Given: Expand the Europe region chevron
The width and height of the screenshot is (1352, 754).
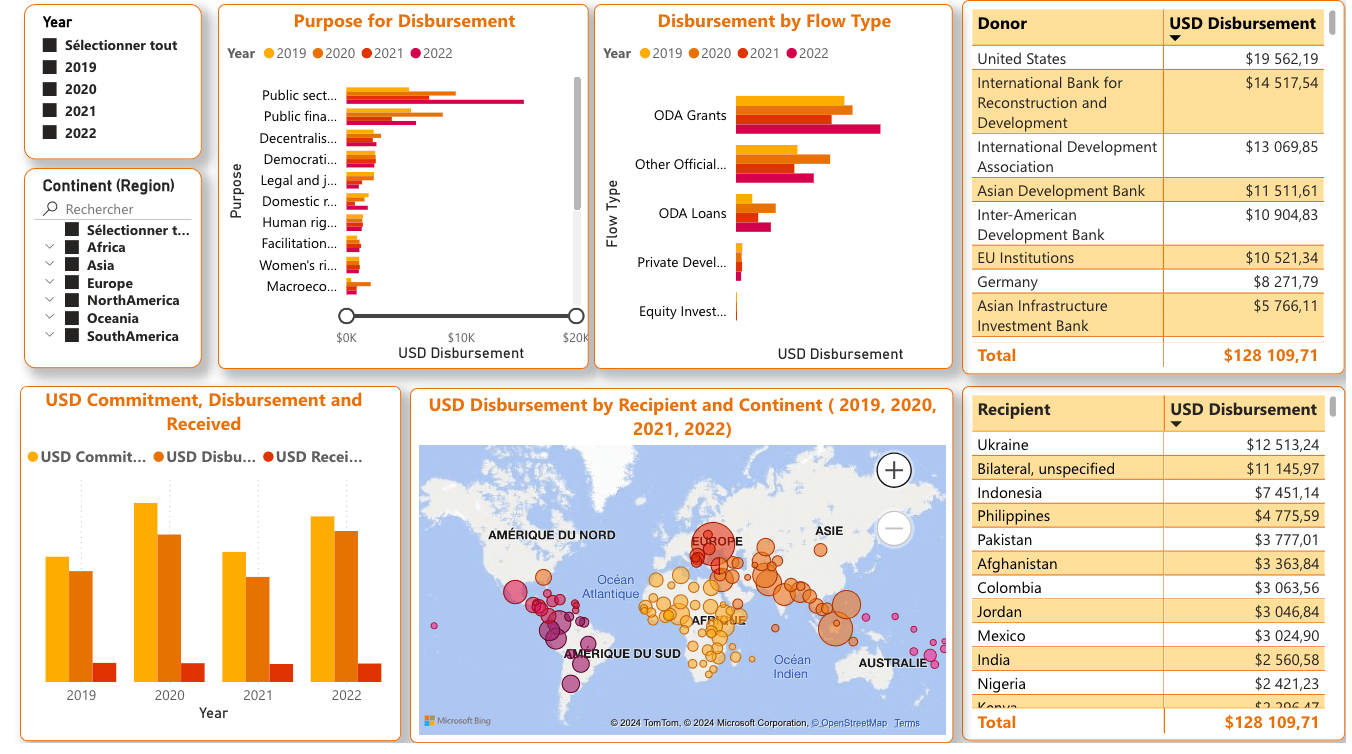Looking at the screenshot, I should click(50, 283).
